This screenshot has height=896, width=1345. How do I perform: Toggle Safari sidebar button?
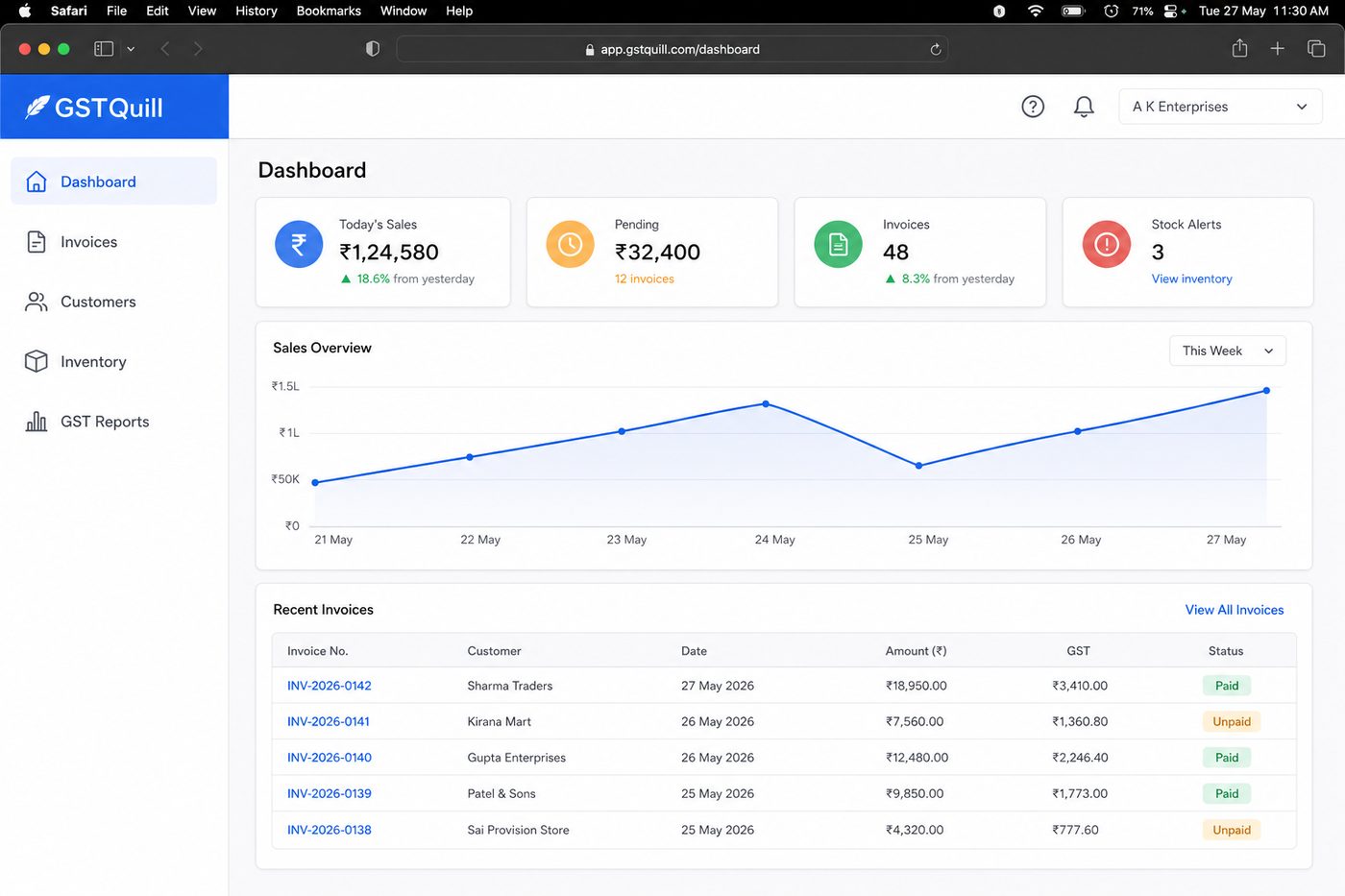(x=104, y=49)
